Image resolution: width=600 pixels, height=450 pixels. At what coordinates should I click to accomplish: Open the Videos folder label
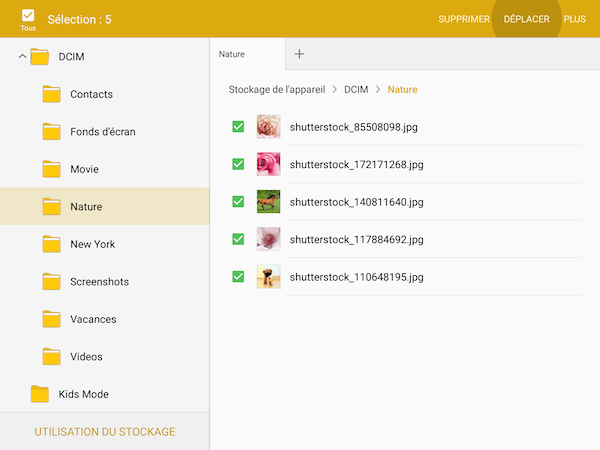point(86,357)
